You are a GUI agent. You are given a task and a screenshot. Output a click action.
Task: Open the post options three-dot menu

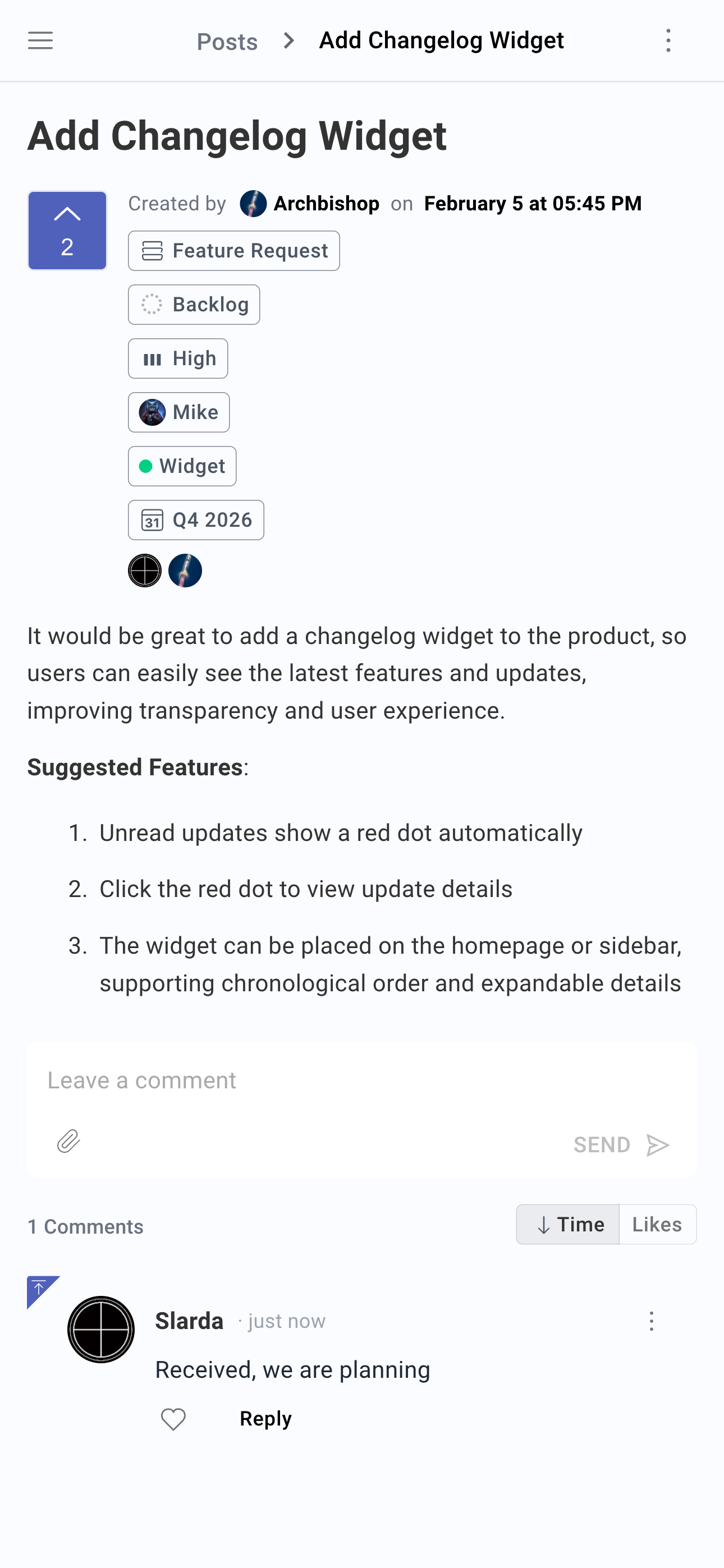point(668,41)
